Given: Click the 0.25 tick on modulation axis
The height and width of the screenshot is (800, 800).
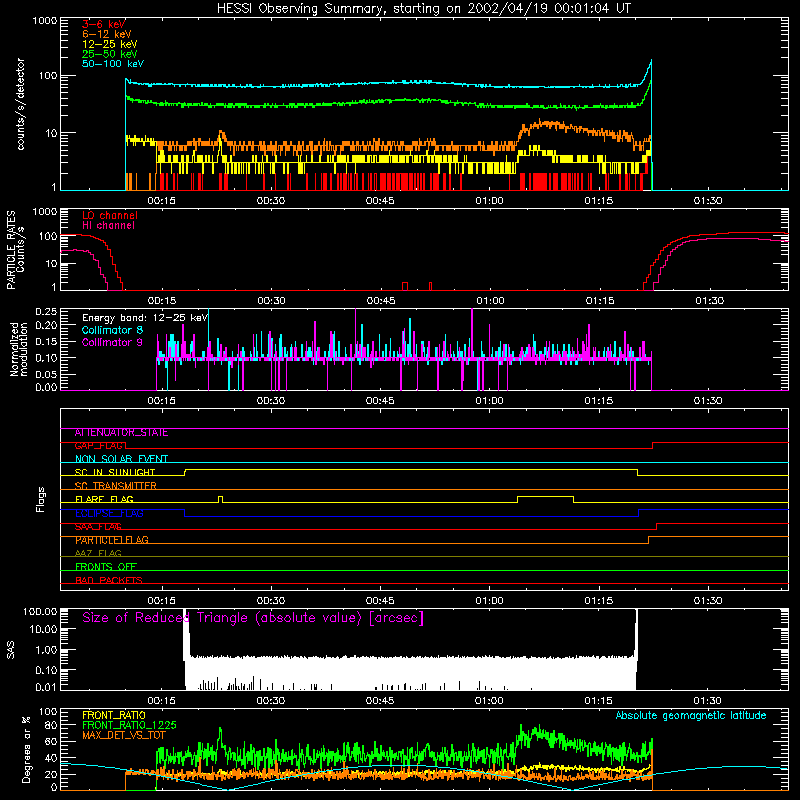Looking at the screenshot, I should pyautogui.click(x=47, y=311).
